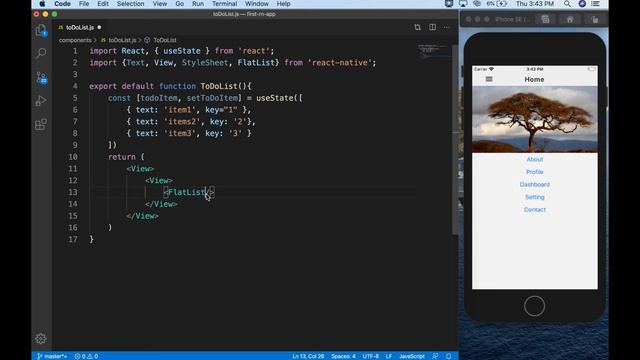Click 'react-native' string on line 2
Screen dimensions: 640x360
(x=340, y=63)
